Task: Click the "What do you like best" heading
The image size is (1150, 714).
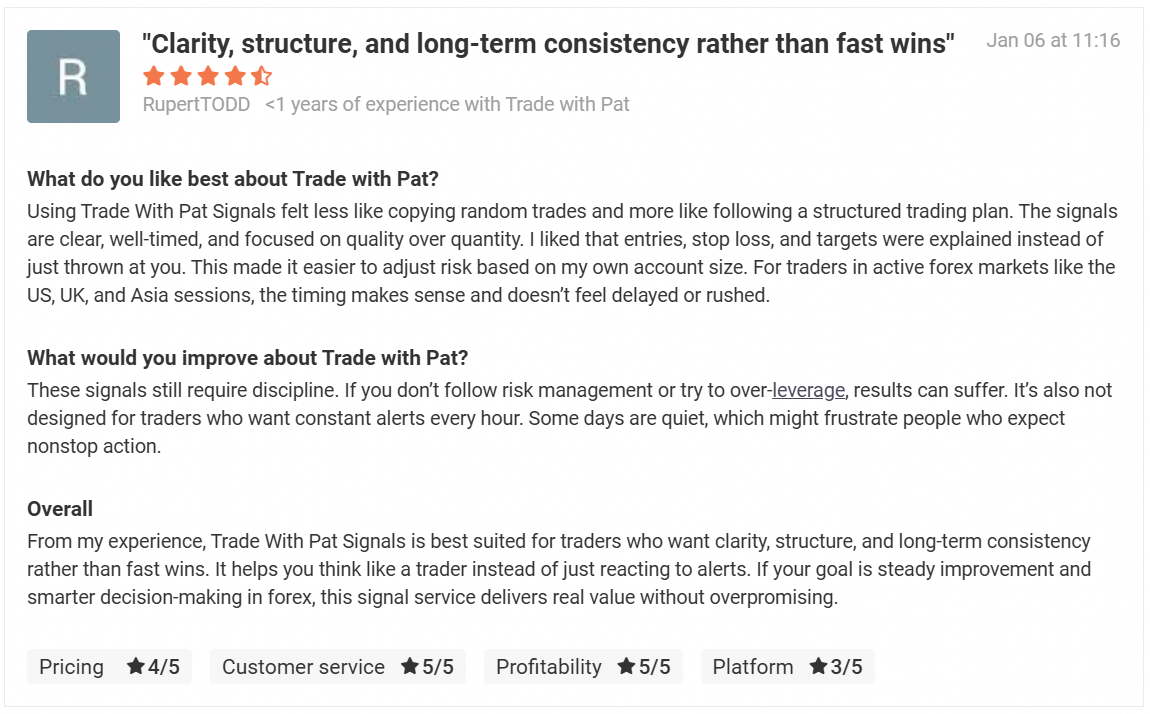Action: click(233, 179)
